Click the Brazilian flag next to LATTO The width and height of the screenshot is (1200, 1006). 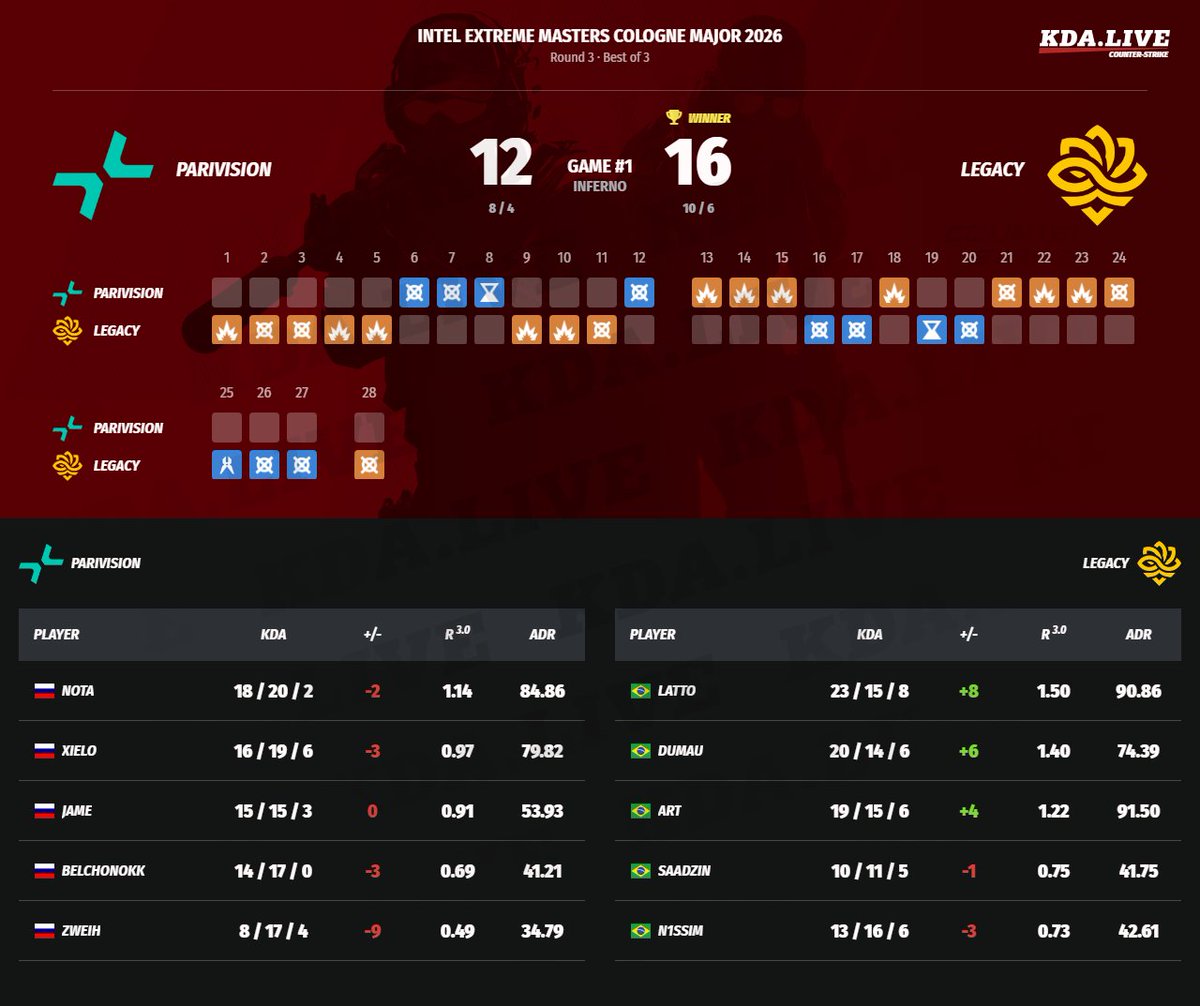click(x=640, y=691)
